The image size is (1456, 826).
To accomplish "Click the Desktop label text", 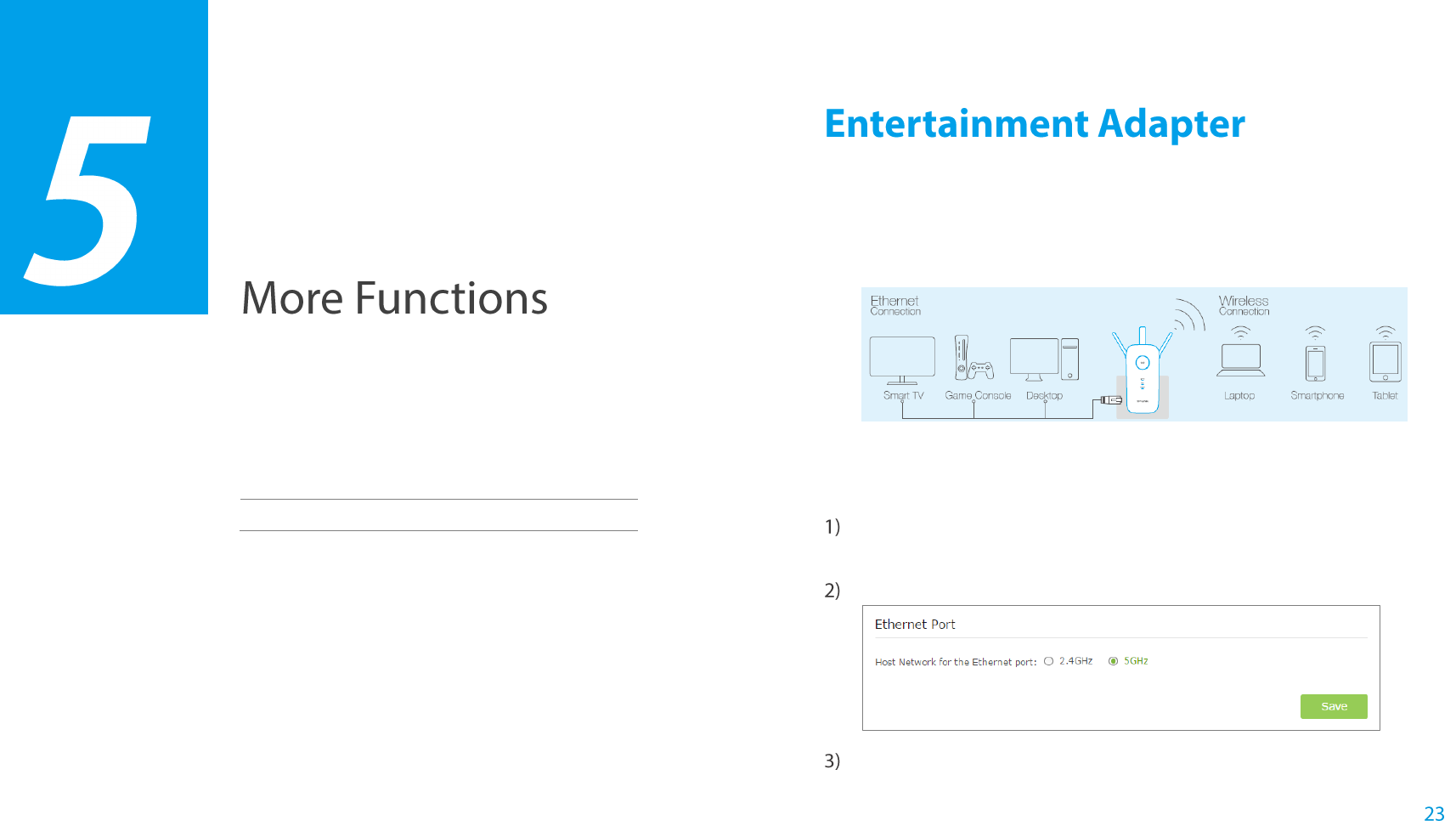I will click(1044, 396).
